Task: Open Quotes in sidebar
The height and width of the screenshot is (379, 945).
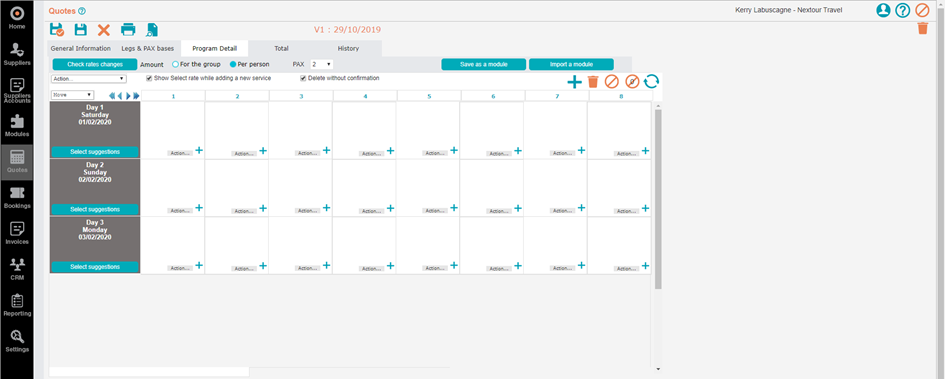Action: (17, 161)
